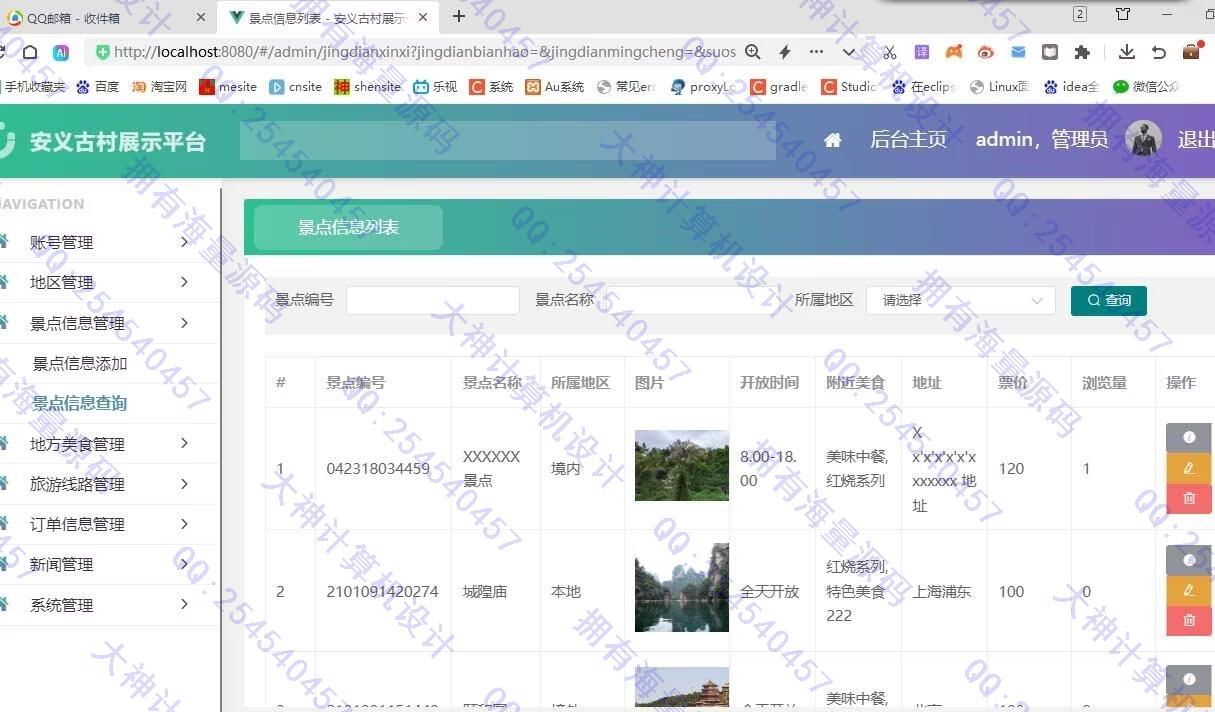Go to 后台主页

tap(908, 140)
